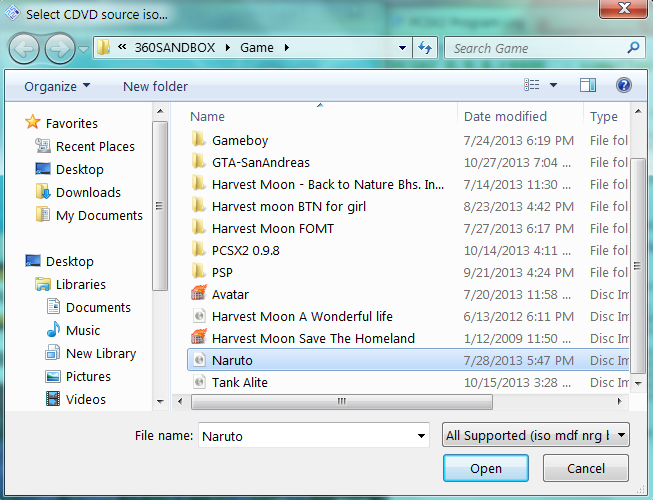Open the Documents library

point(98,307)
